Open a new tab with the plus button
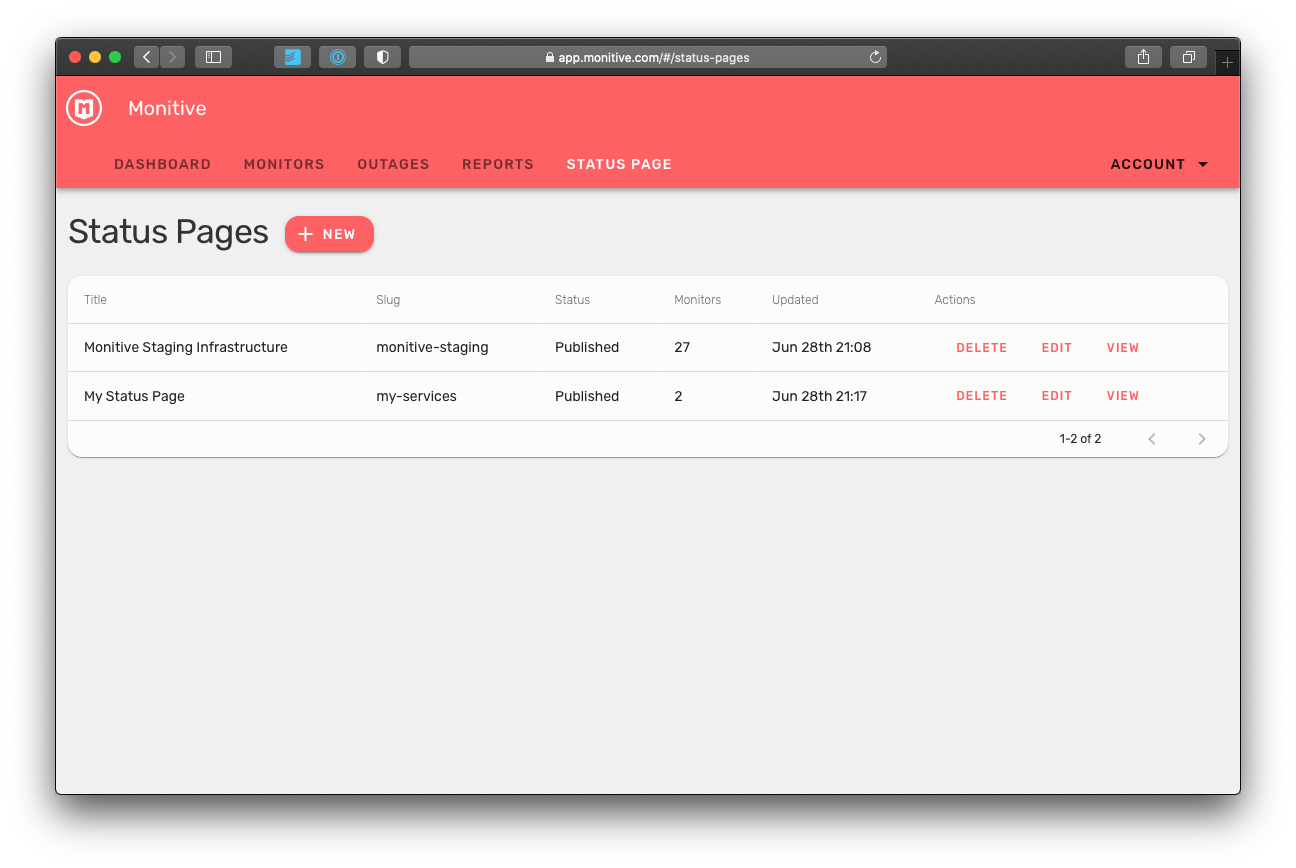Screen dimensions: 1296x868 1227,62
